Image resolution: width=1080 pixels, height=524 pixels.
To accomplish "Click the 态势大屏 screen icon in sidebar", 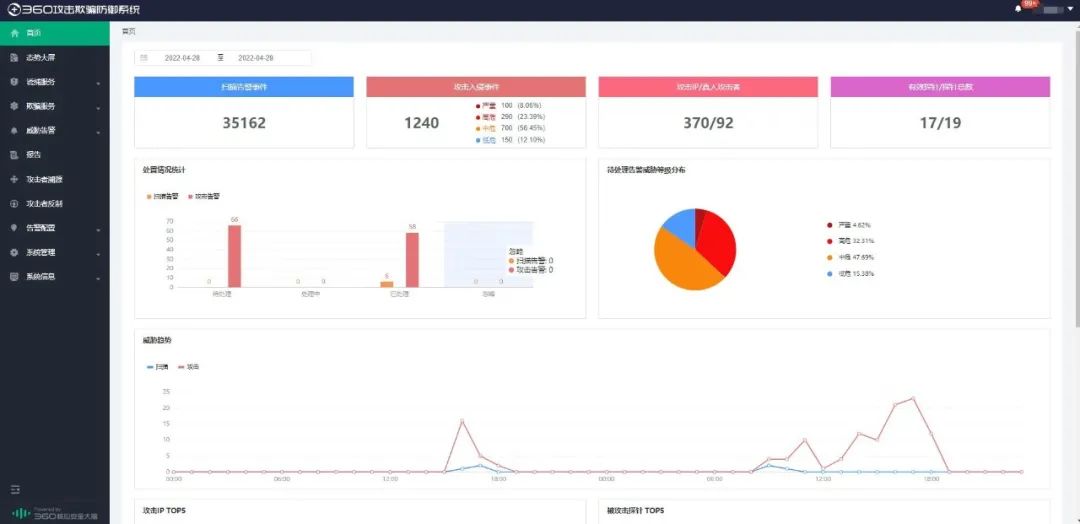I will tap(14, 58).
